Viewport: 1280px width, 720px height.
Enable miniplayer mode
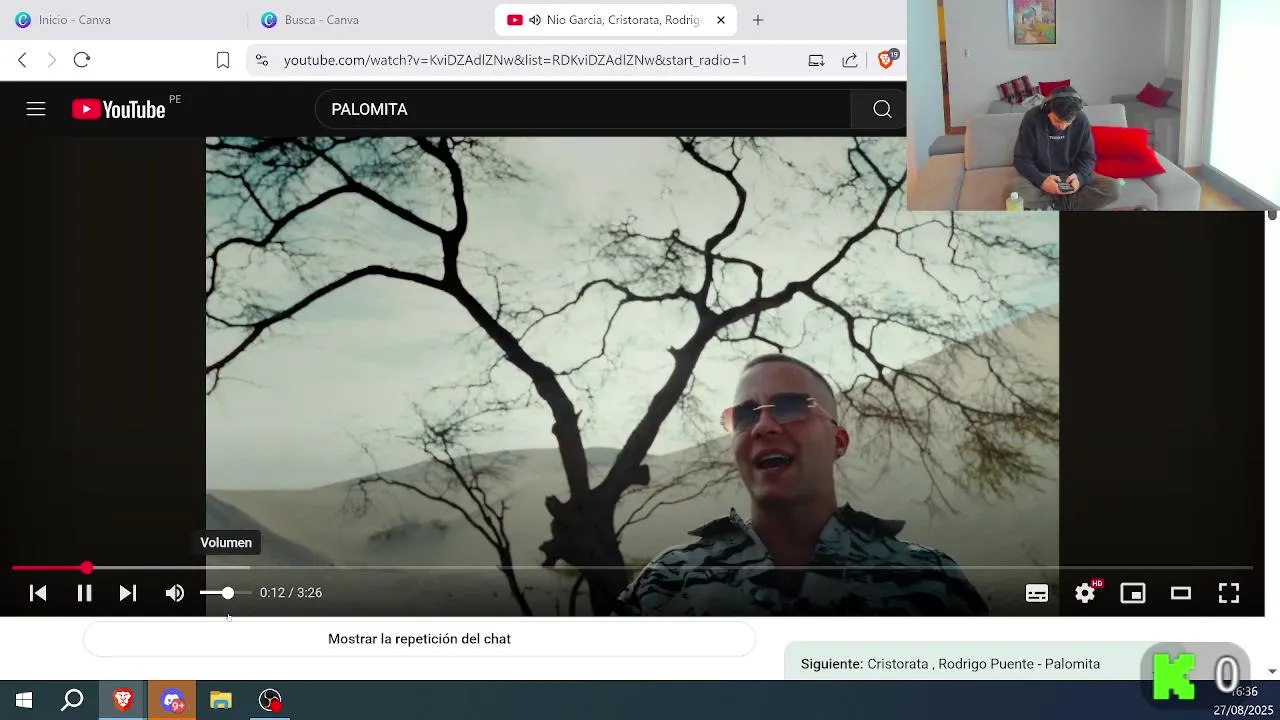coord(1133,593)
